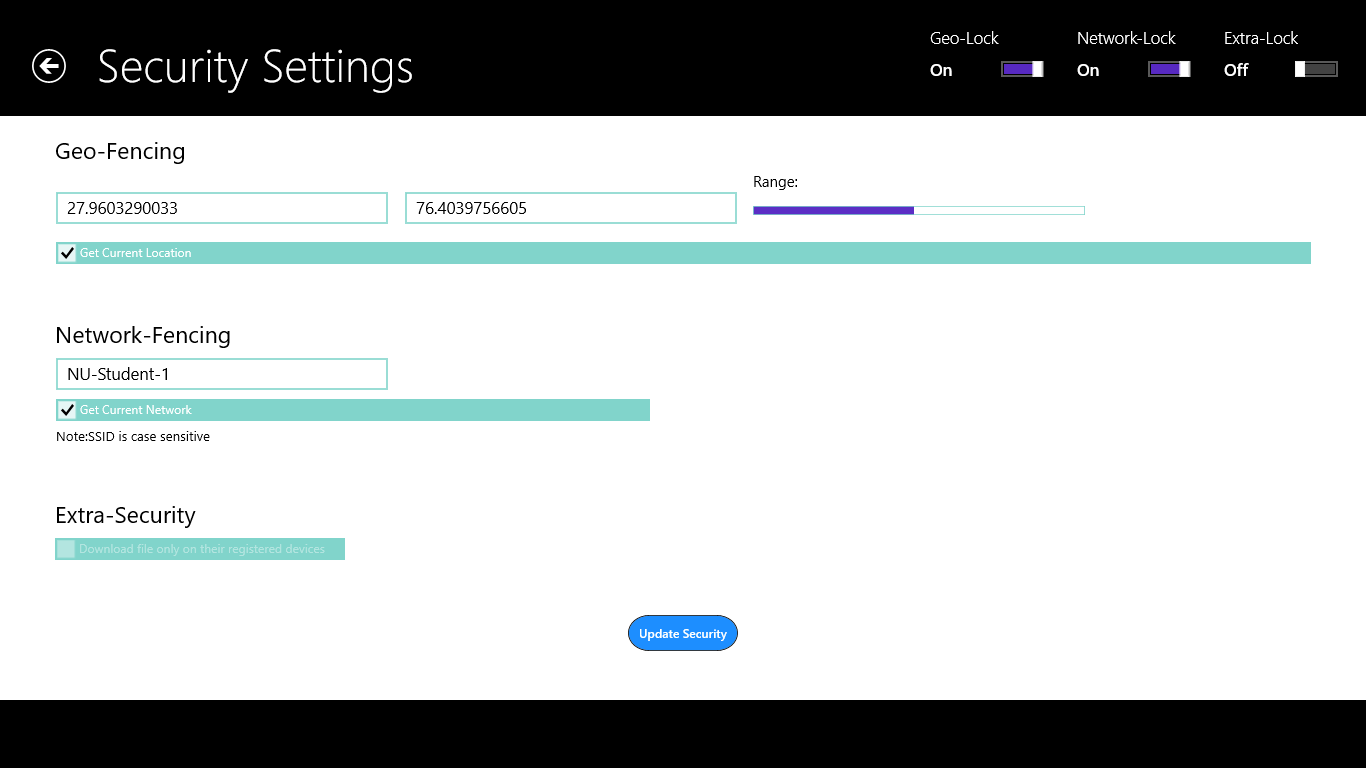Focus the longitude field showing 76.4039756605

tap(571, 208)
